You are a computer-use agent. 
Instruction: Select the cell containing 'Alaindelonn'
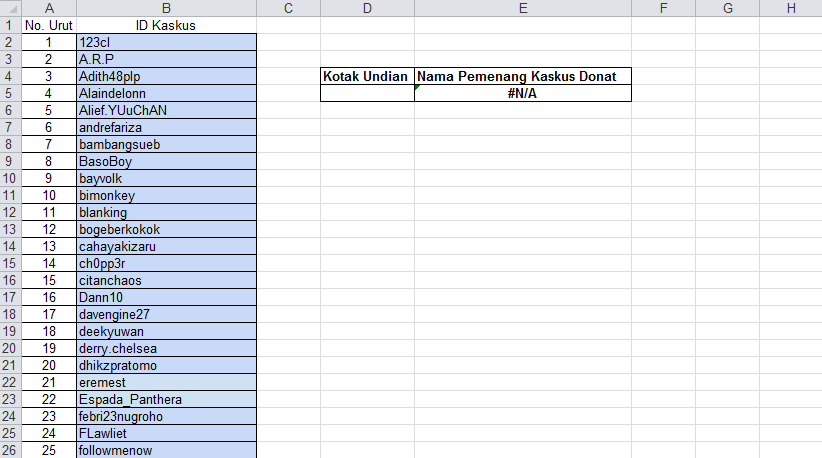pyautogui.click(x=166, y=93)
